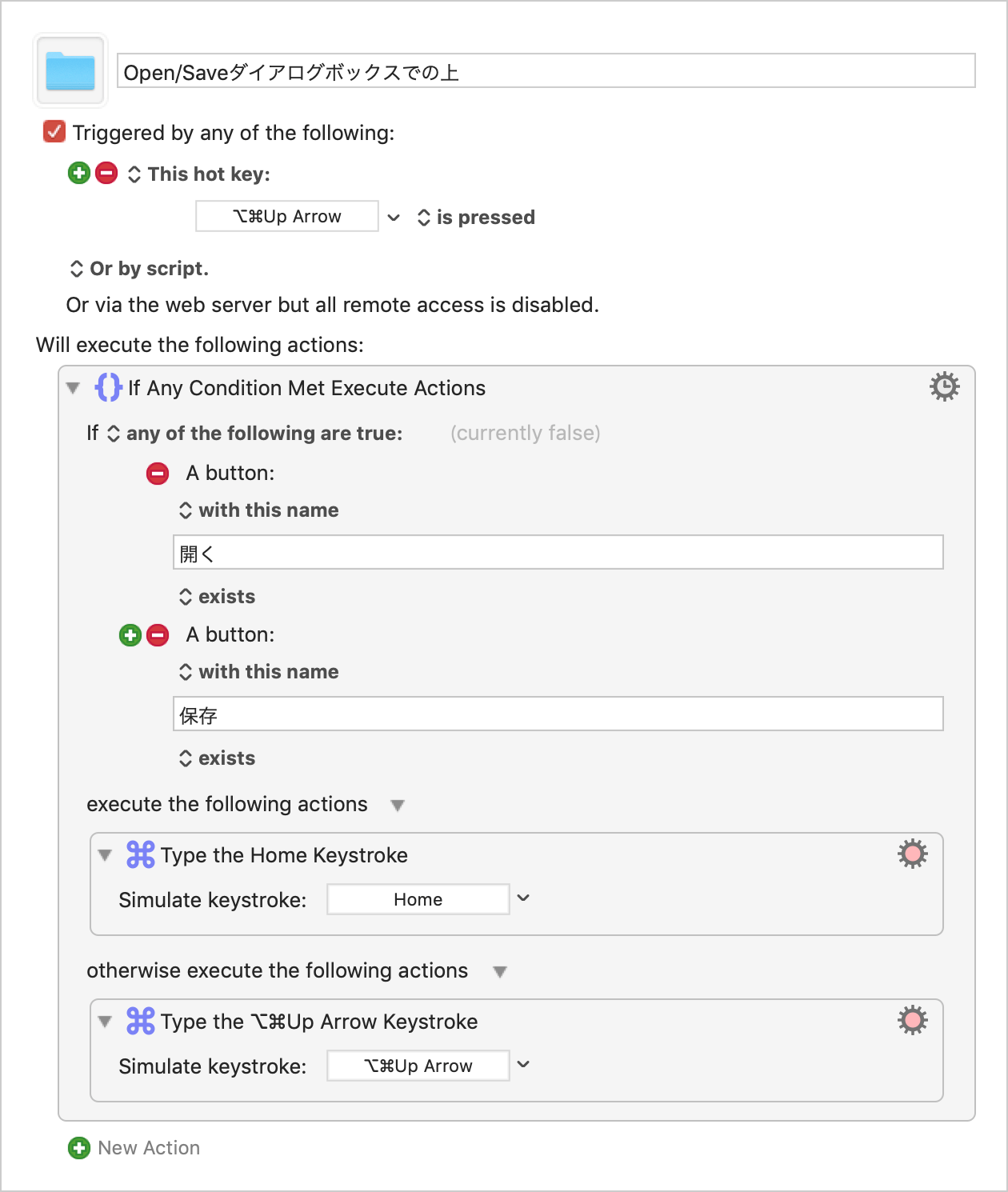The width and height of the screenshot is (1008, 1192).
Task: Add a condition after 保存 button
Action: [130, 635]
